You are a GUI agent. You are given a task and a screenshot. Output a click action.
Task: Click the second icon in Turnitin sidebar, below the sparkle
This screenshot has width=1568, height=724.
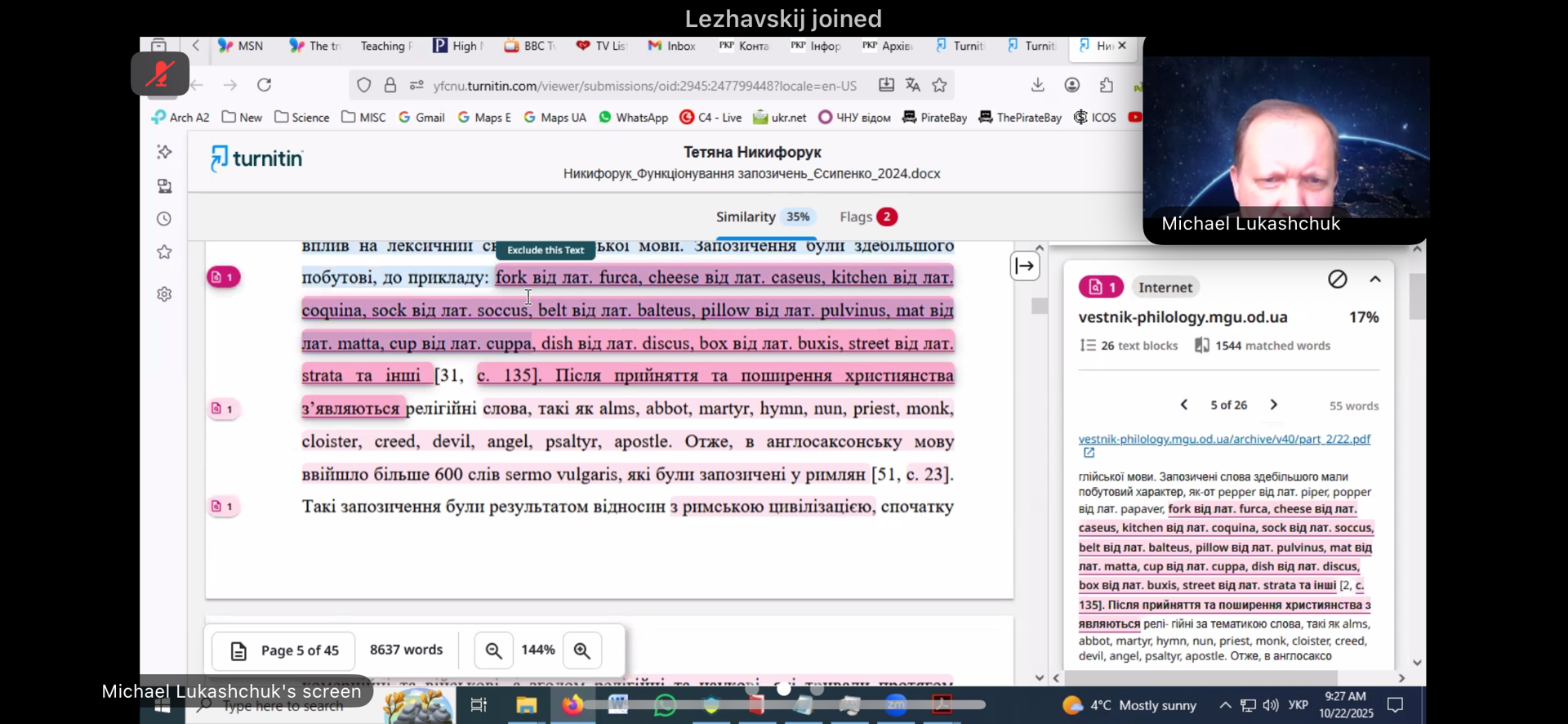[164, 186]
